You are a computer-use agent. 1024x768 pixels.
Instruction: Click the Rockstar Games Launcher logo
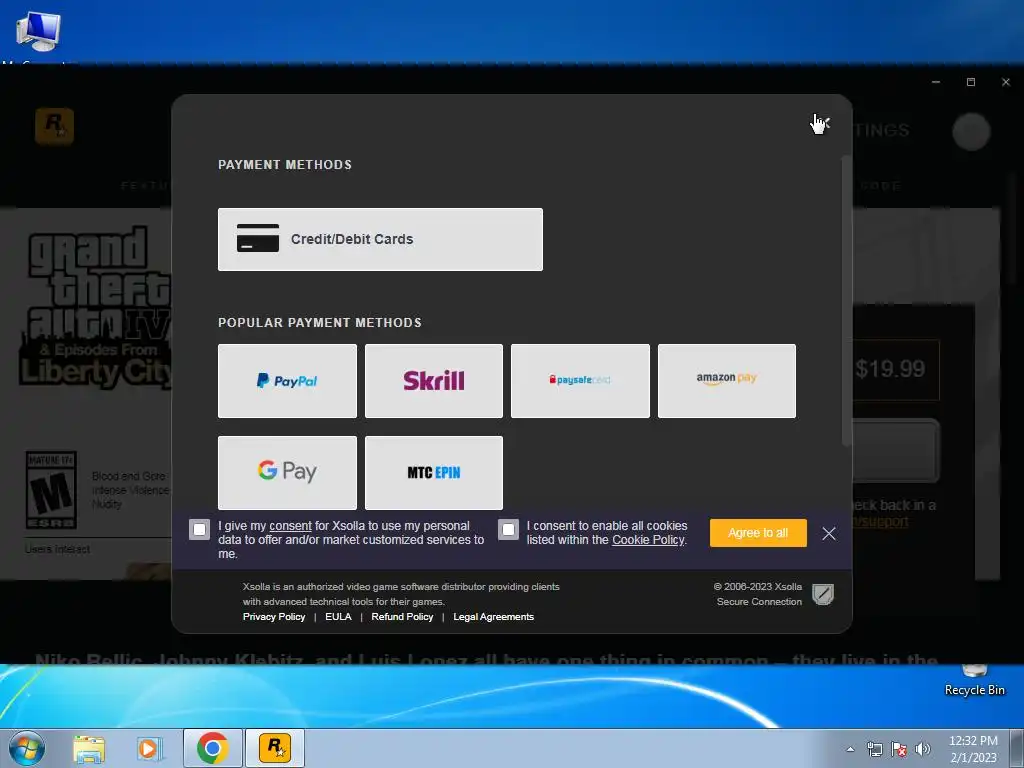point(54,126)
